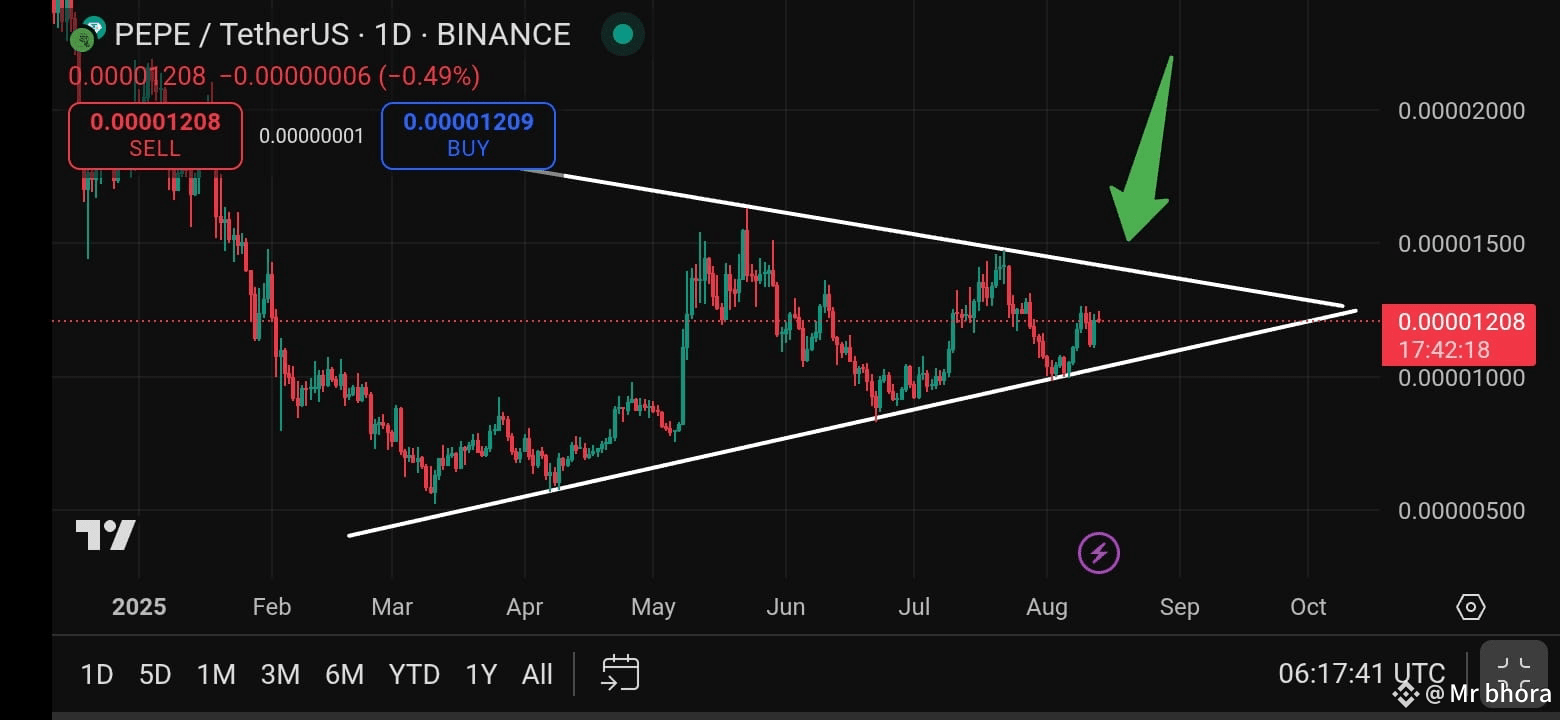Click the current price label 0.00001208 on axis

pyautogui.click(x=1459, y=335)
